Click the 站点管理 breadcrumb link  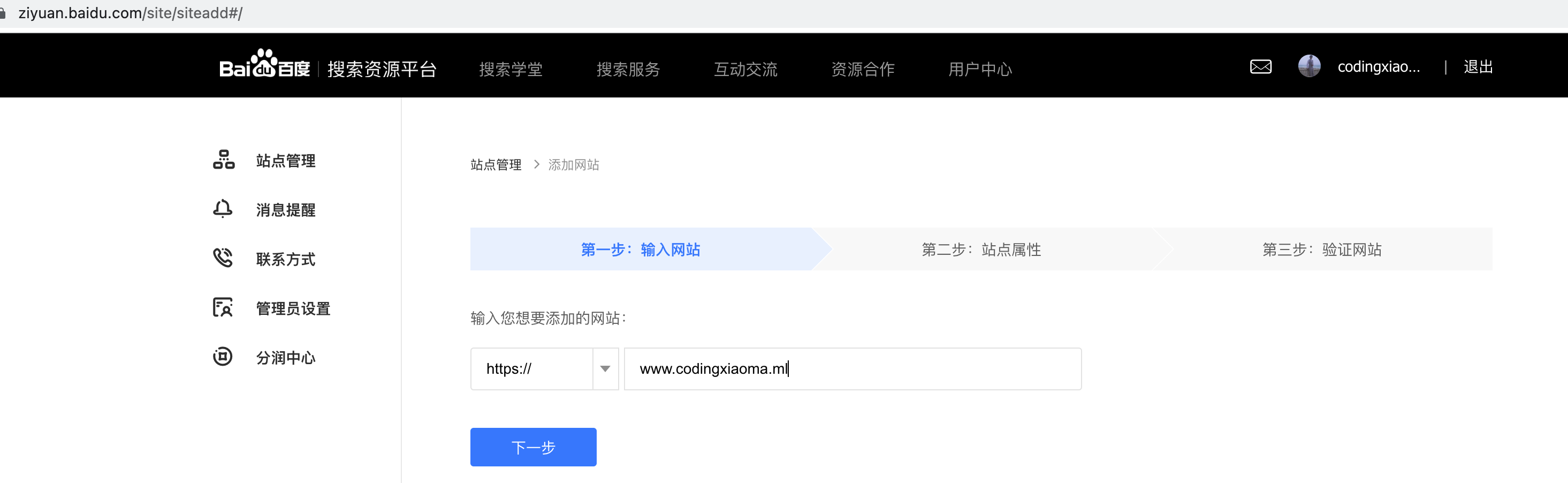tap(496, 164)
